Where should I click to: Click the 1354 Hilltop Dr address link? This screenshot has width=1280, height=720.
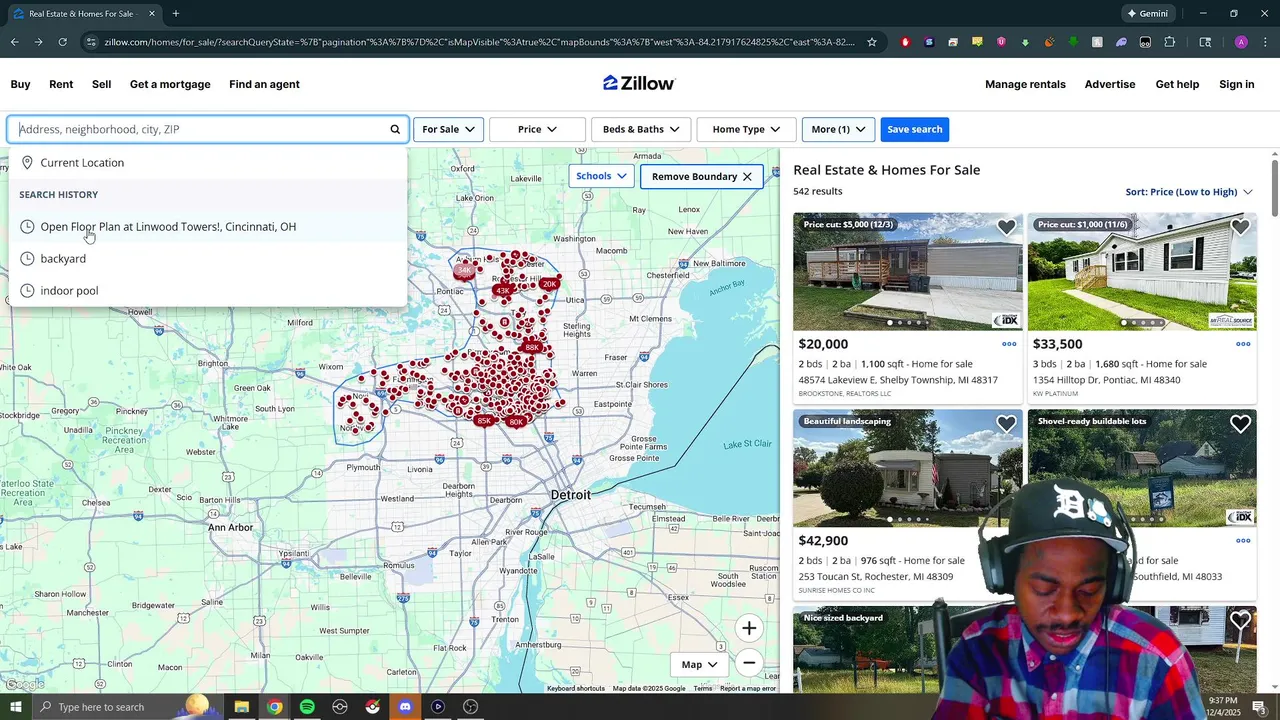pos(1106,380)
